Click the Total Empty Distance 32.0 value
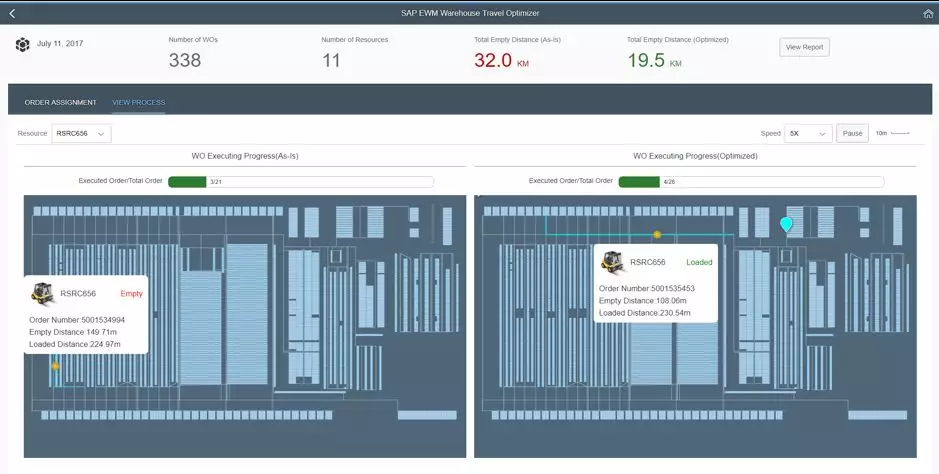The image size is (939, 474). [493, 61]
